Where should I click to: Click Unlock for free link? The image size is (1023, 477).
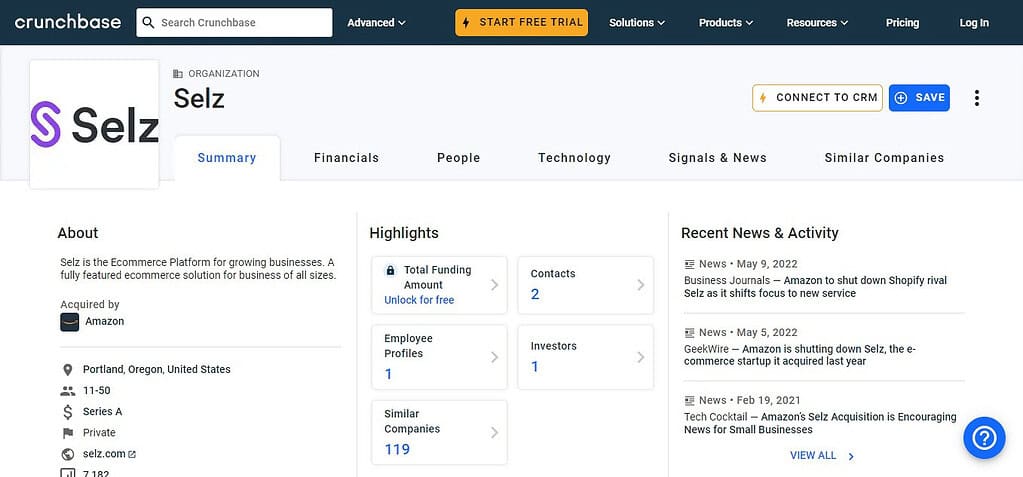pyautogui.click(x=419, y=300)
